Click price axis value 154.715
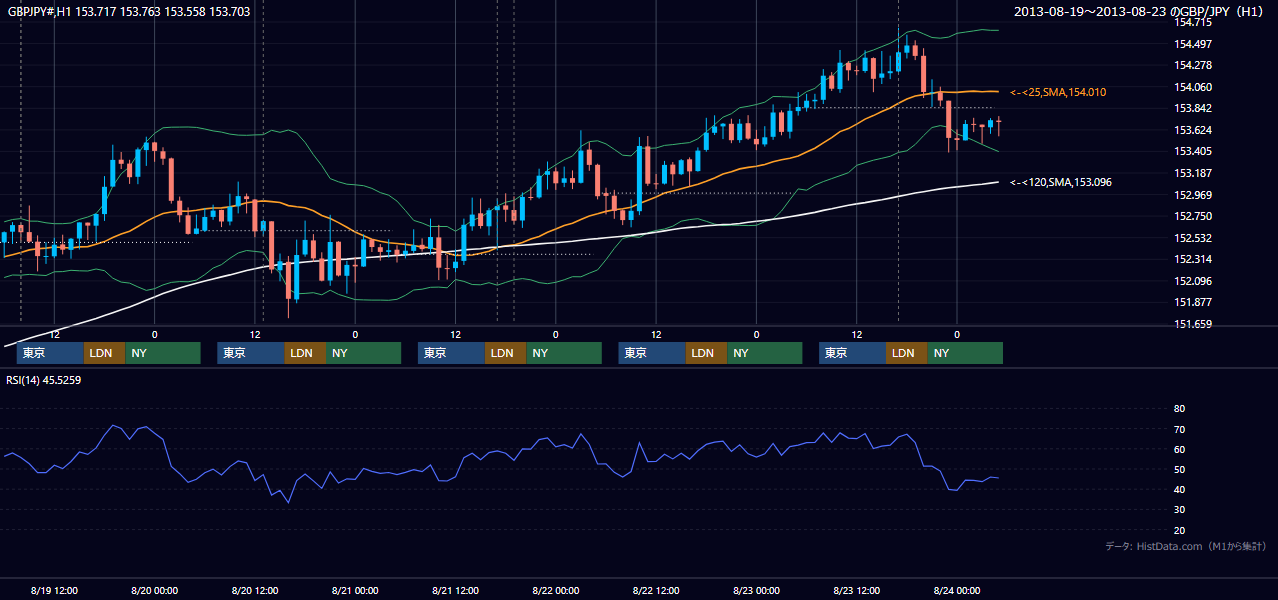 [x=1194, y=22]
